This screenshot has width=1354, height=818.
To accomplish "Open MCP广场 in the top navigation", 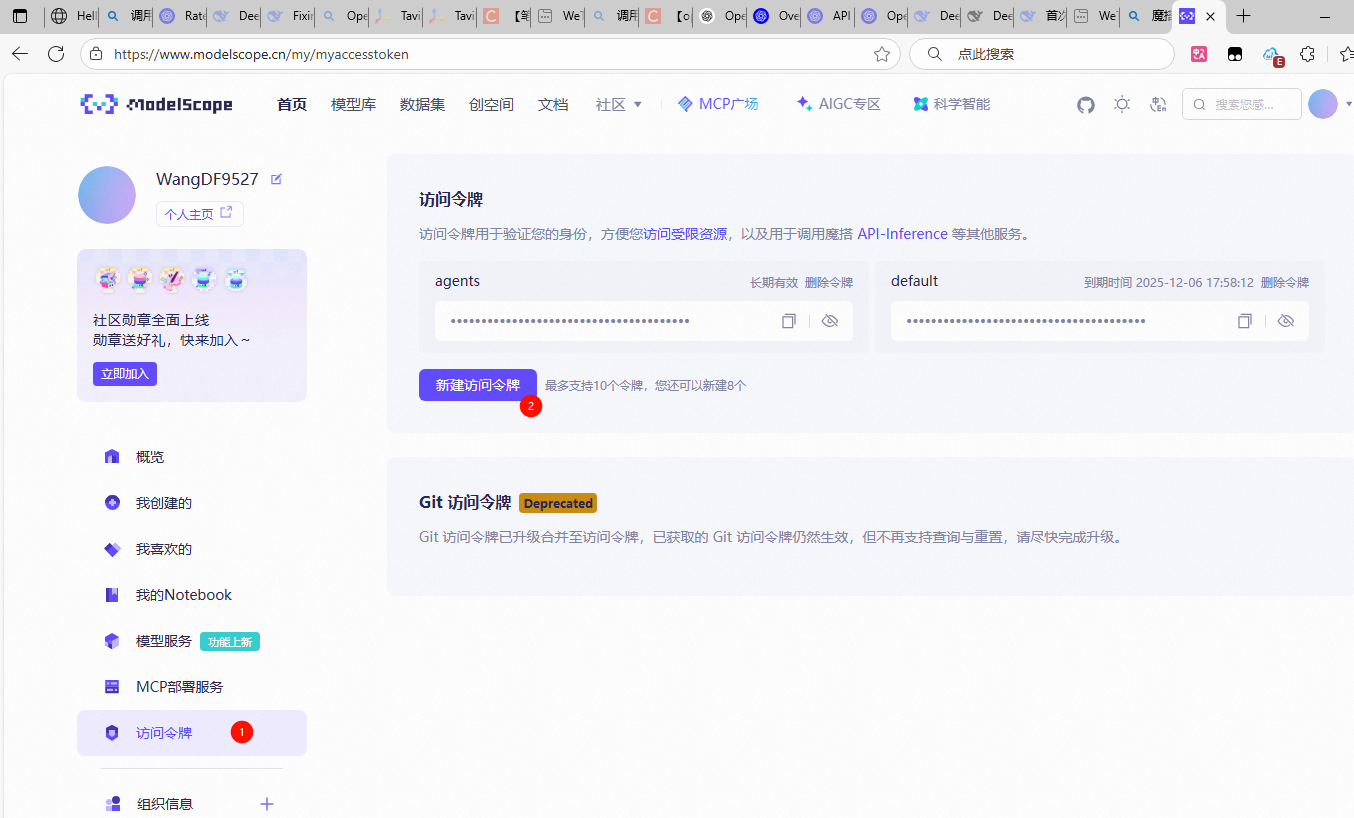I will (718, 104).
